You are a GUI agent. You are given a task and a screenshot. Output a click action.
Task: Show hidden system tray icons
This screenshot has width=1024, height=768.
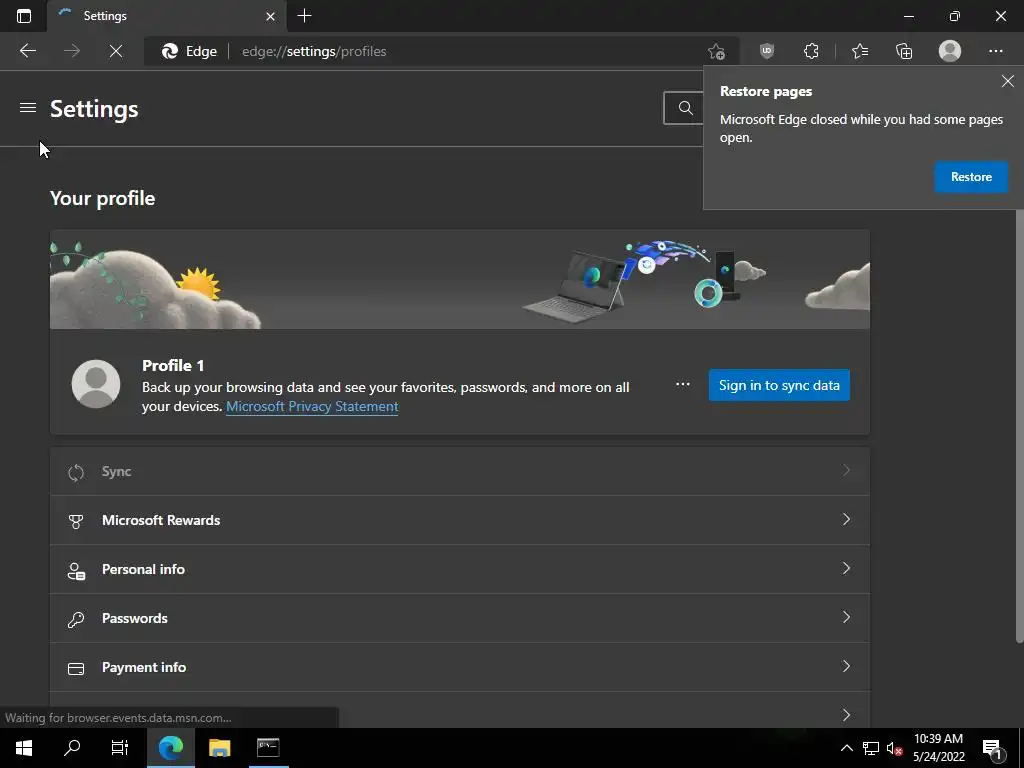[x=846, y=748]
